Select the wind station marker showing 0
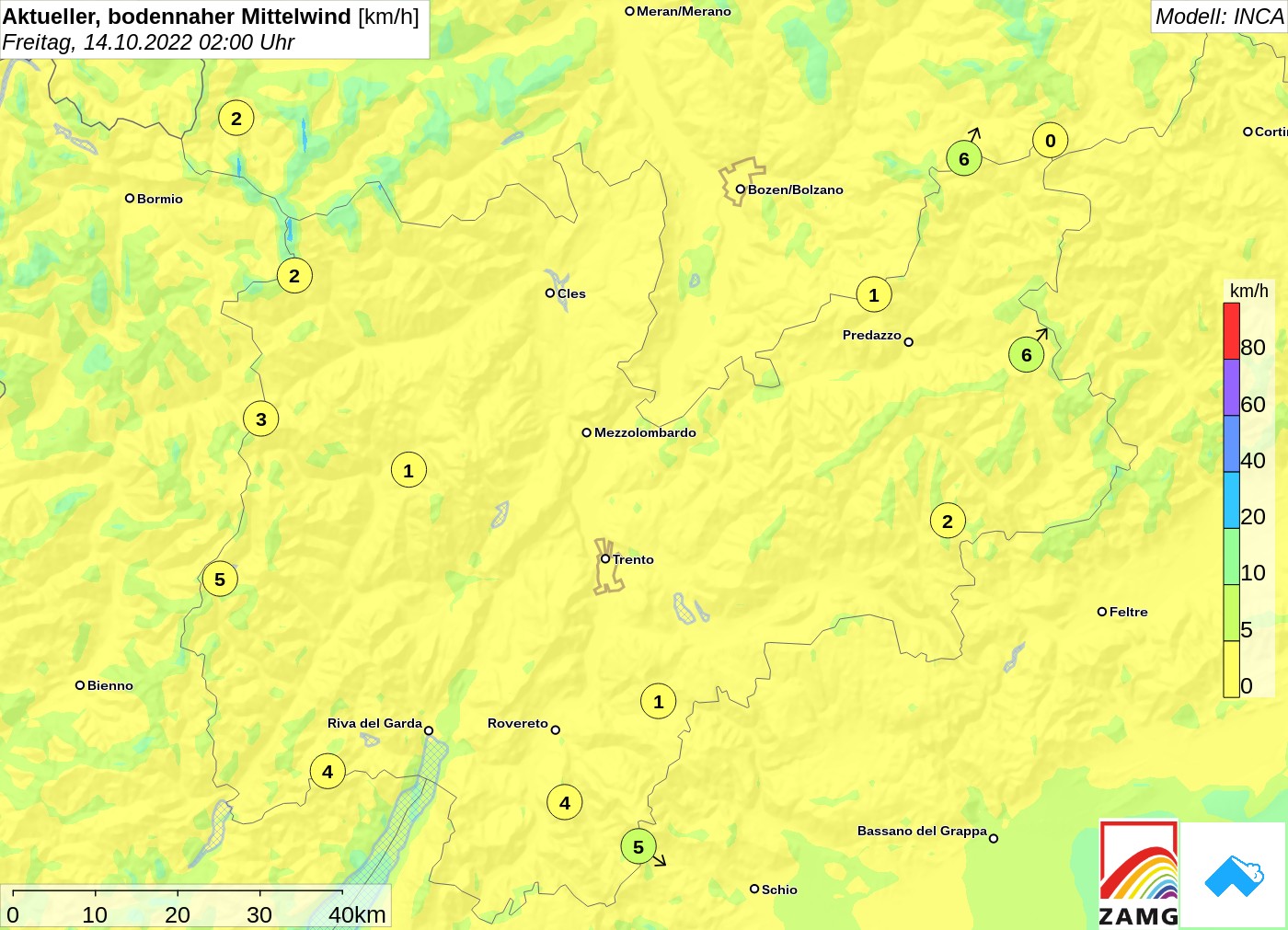Image resolution: width=1288 pixels, height=930 pixels. pos(1051,141)
